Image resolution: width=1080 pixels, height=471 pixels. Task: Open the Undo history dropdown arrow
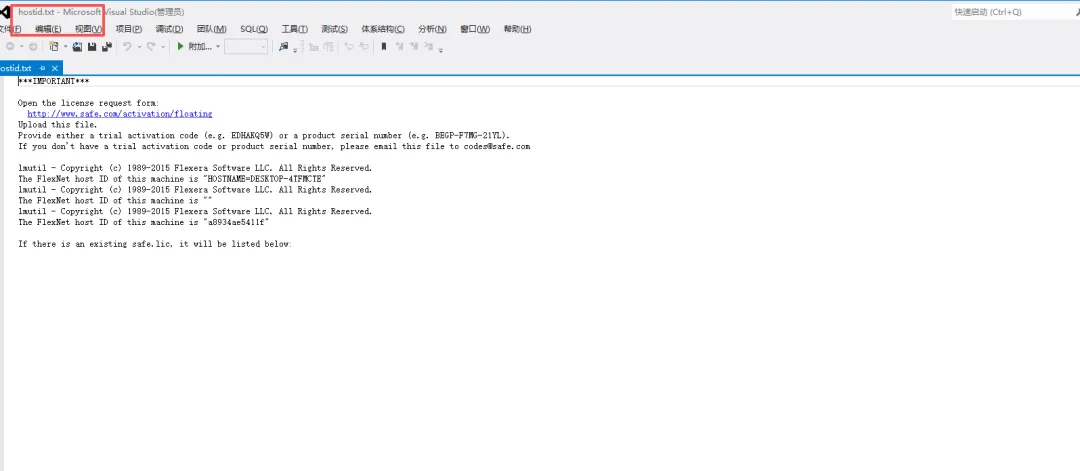tap(139, 47)
